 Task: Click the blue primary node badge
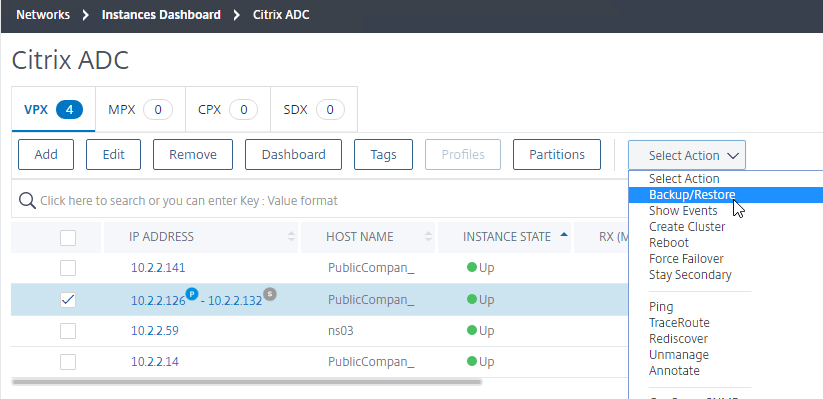click(x=192, y=294)
